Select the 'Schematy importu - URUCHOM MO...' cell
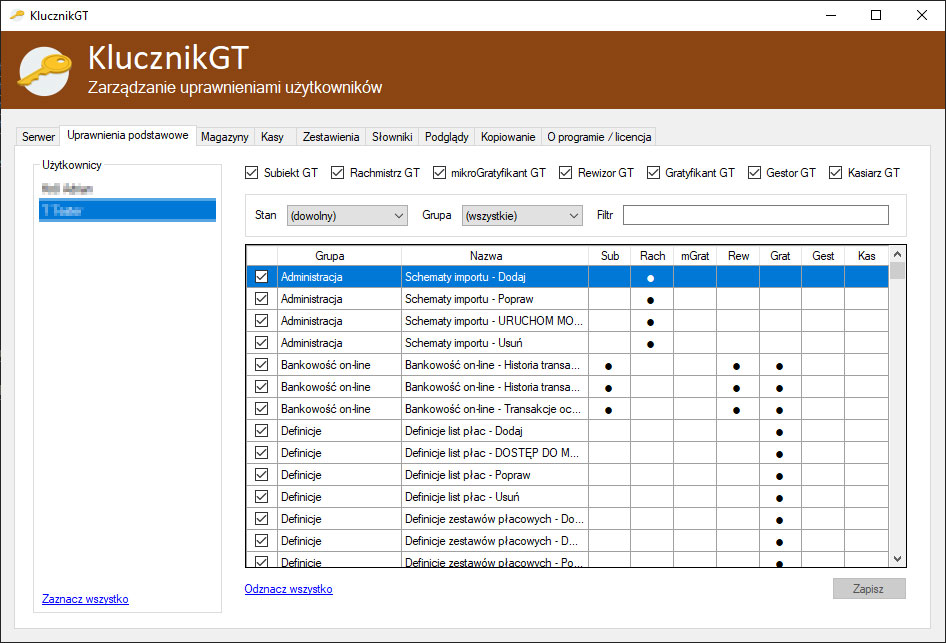Viewport: 946px width, 643px height. click(x=495, y=321)
